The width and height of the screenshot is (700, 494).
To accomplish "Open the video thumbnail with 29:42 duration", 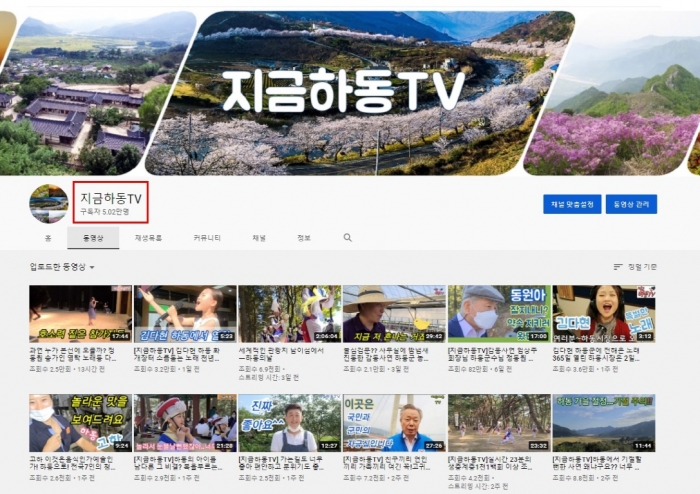I will (394, 314).
